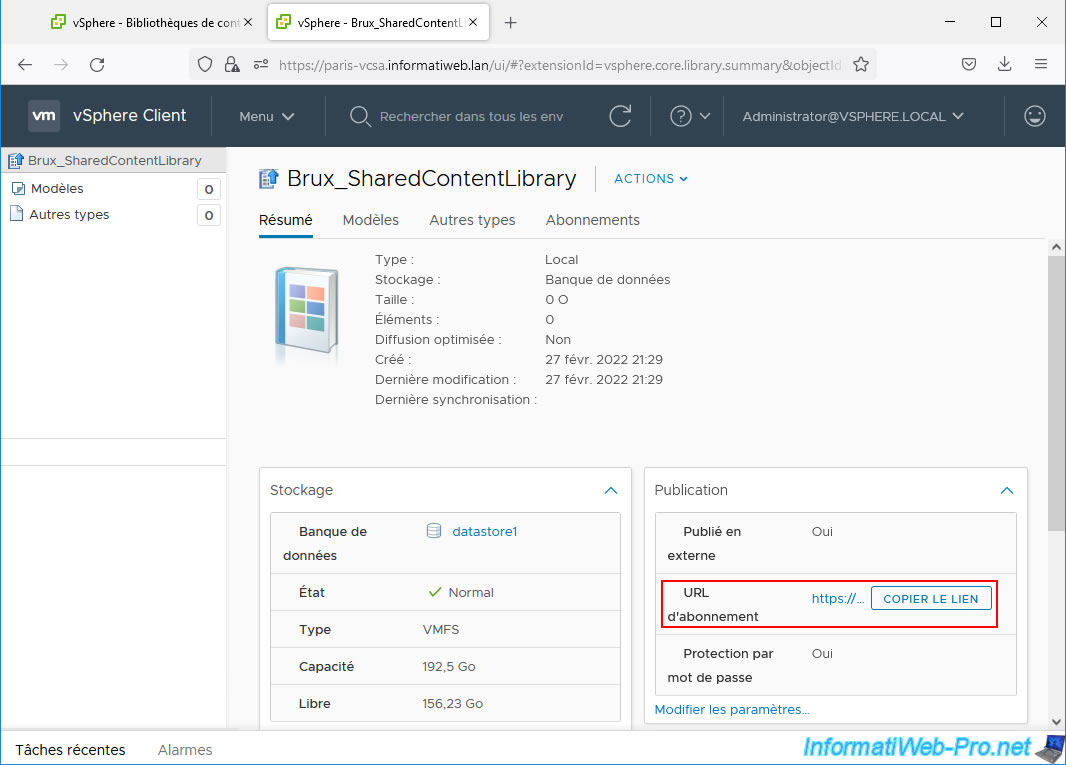
Task: Open the Firefox hamburger menu
Action: coord(1040,65)
